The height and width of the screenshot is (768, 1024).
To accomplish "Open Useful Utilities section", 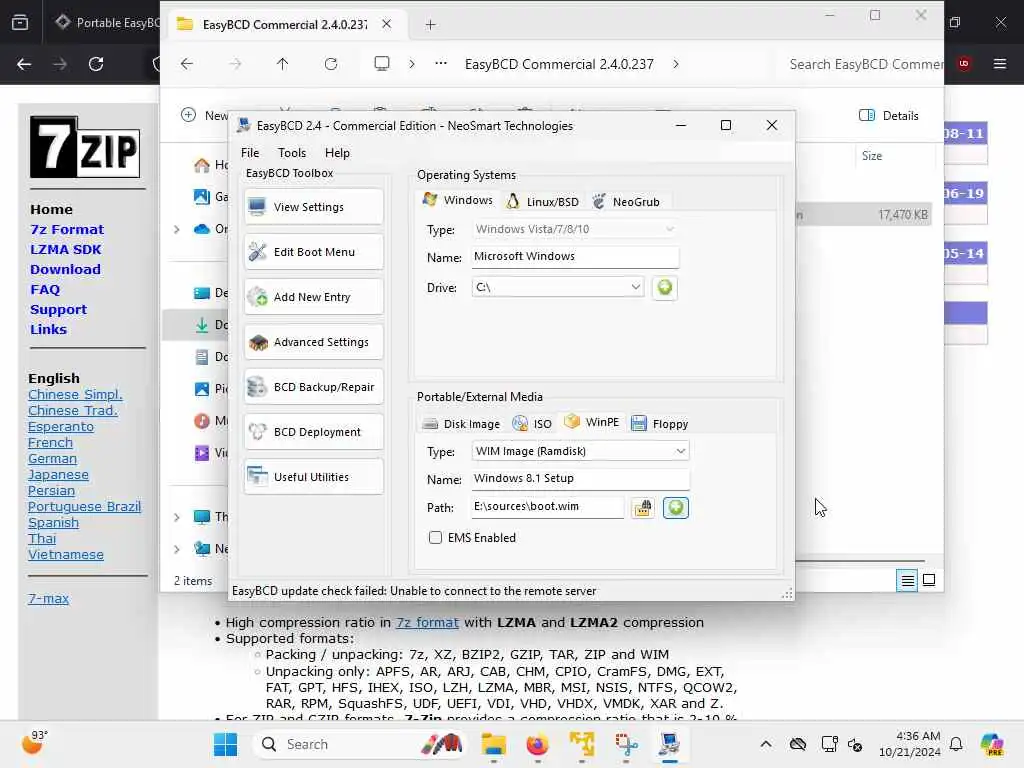I will [313, 477].
